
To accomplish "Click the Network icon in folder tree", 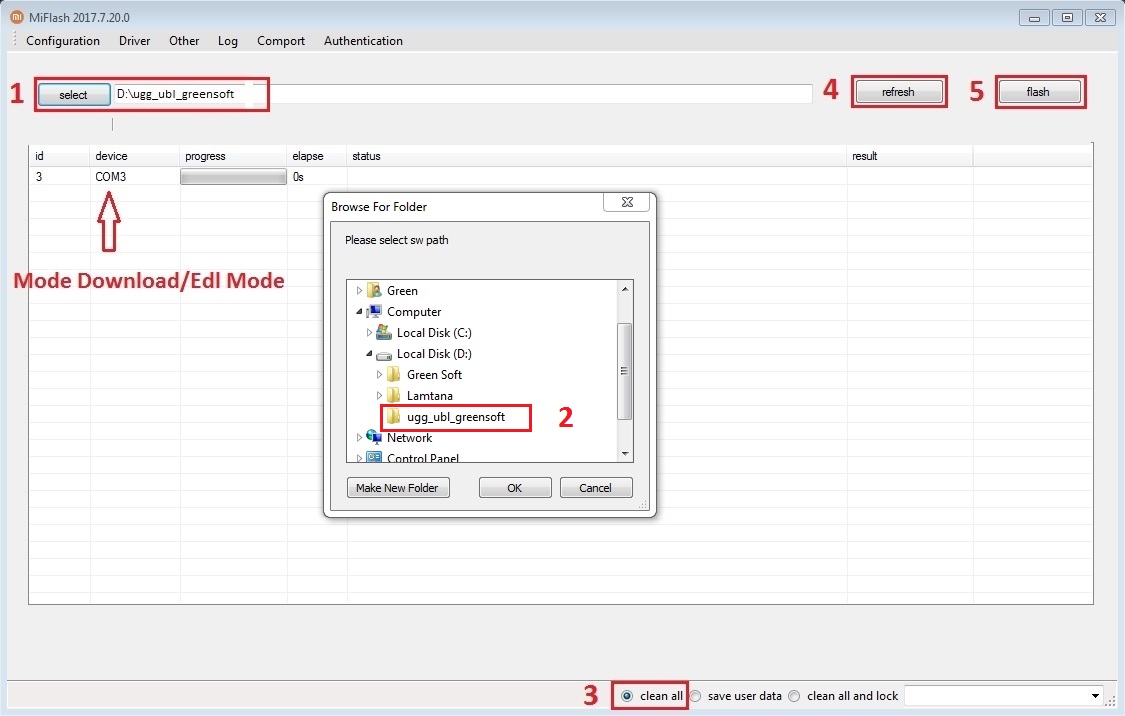I will point(374,437).
